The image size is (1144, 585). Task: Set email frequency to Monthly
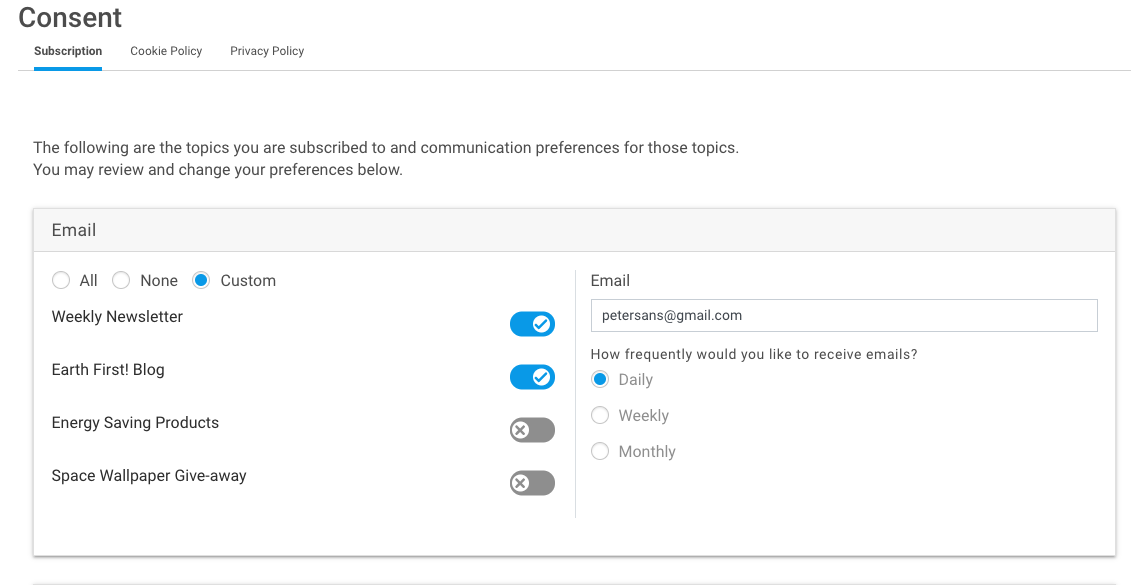[x=600, y=452]
